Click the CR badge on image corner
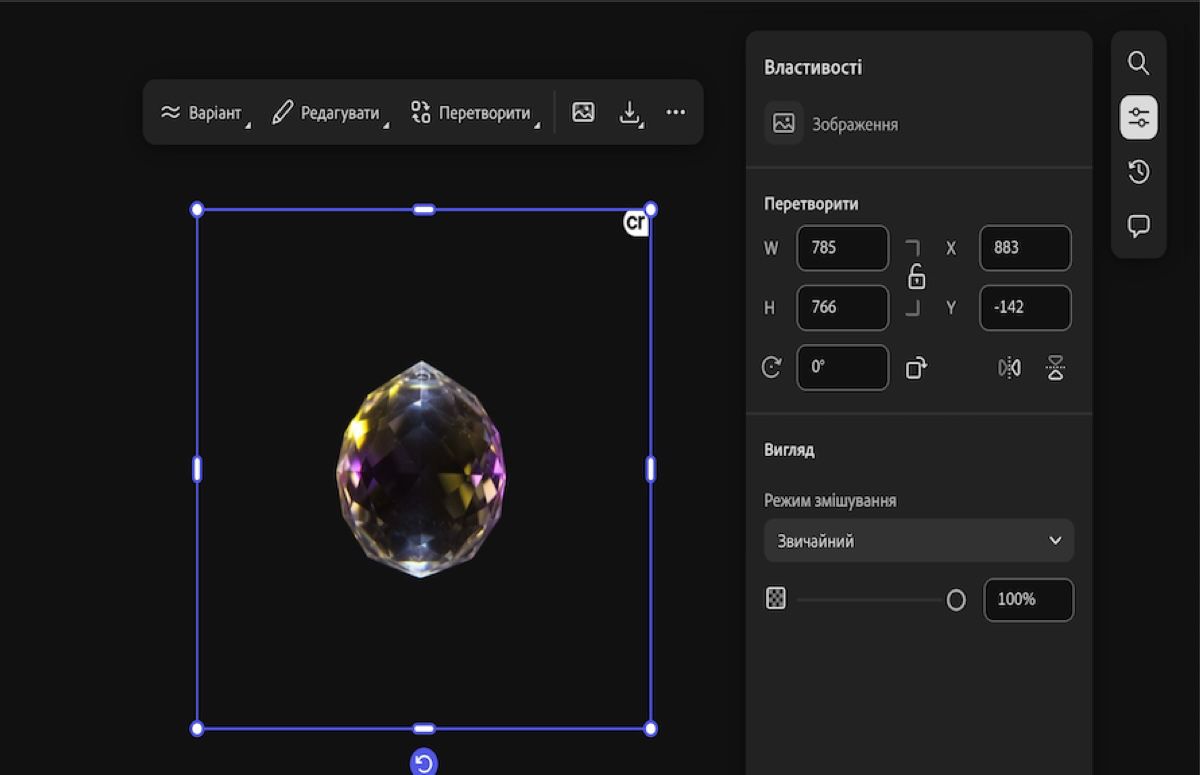The image size is (1200, 775). coord(635,223)
